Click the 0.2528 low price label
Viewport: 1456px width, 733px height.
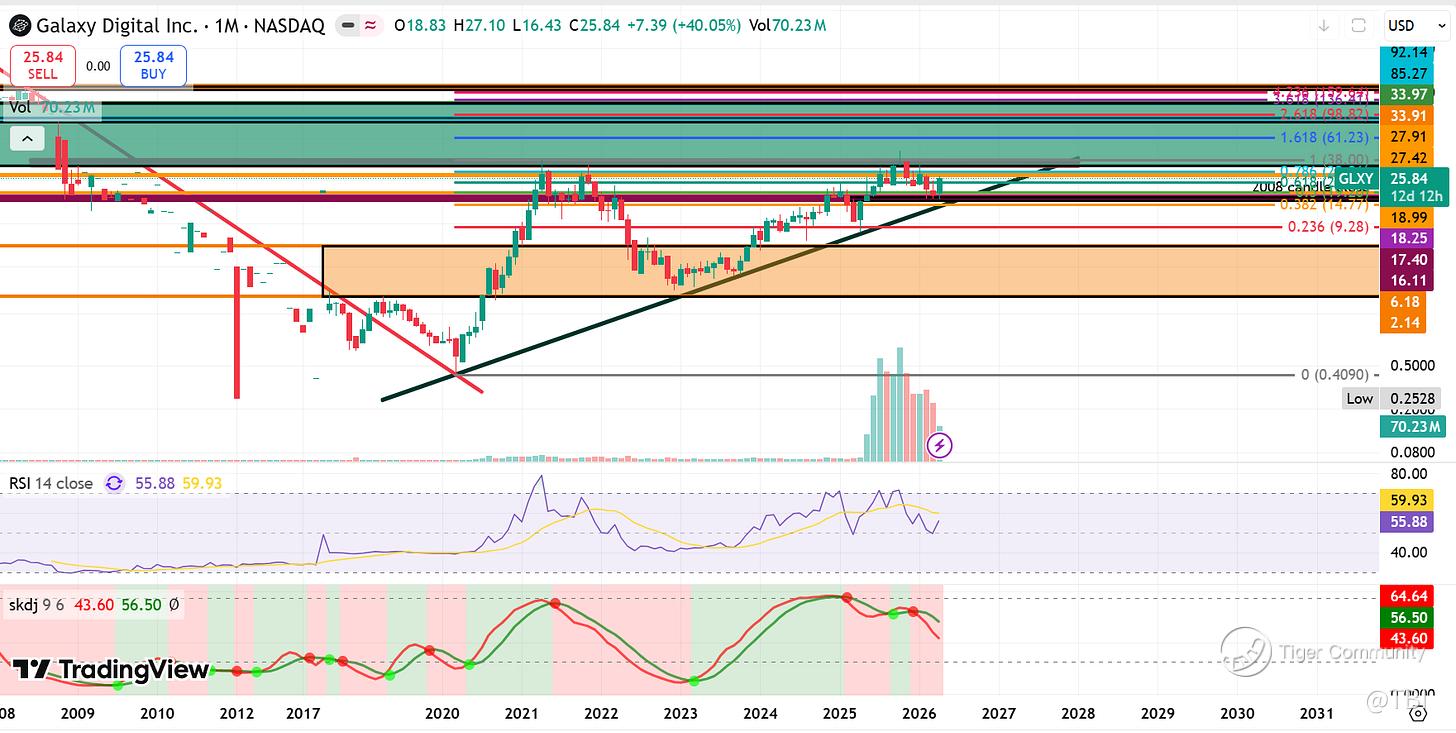click(x=1411, y=398)
